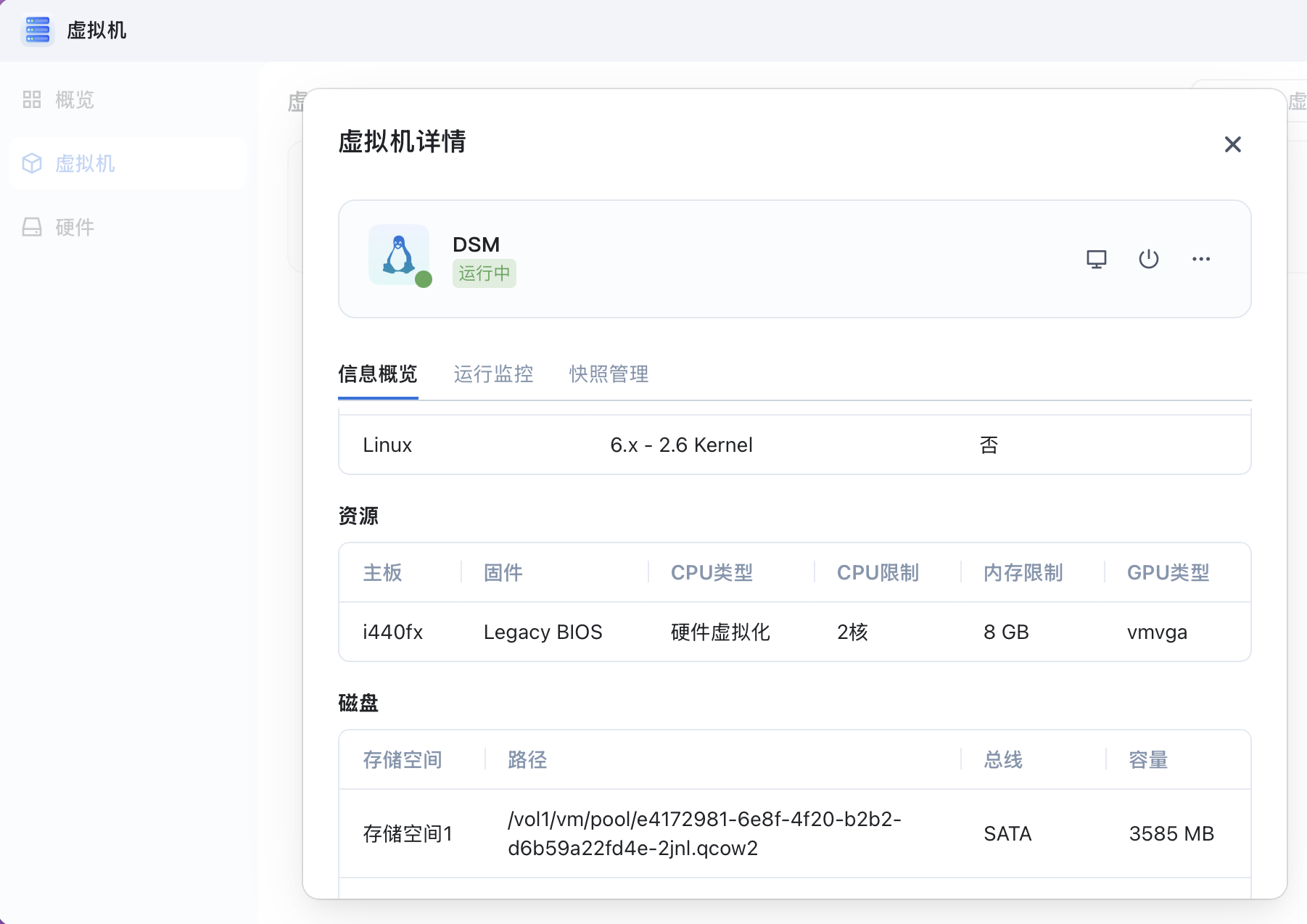
Task: Select the 信息概览 tab
Action: 378,374
